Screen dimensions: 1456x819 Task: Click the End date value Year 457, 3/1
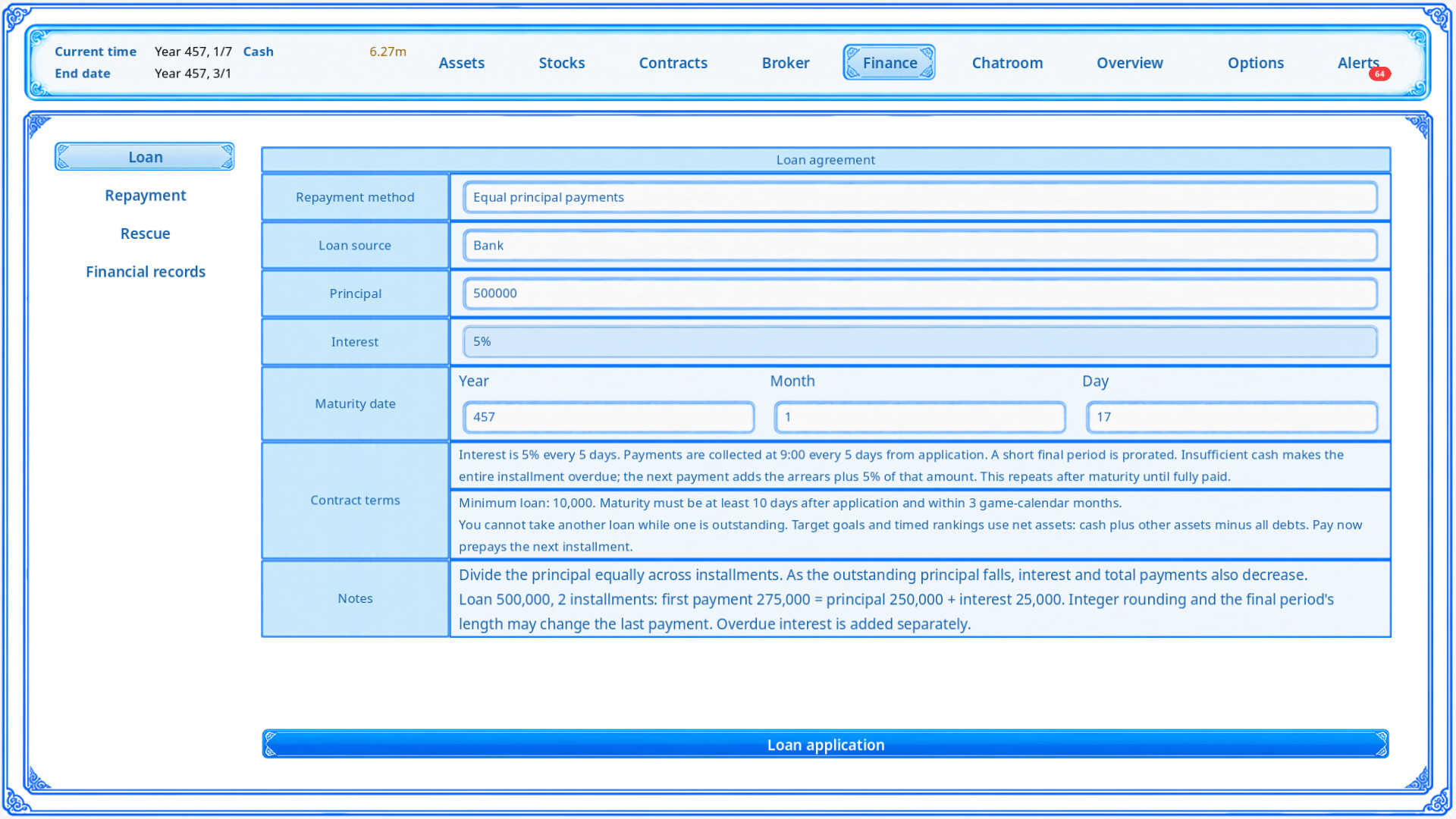[193, 74]
